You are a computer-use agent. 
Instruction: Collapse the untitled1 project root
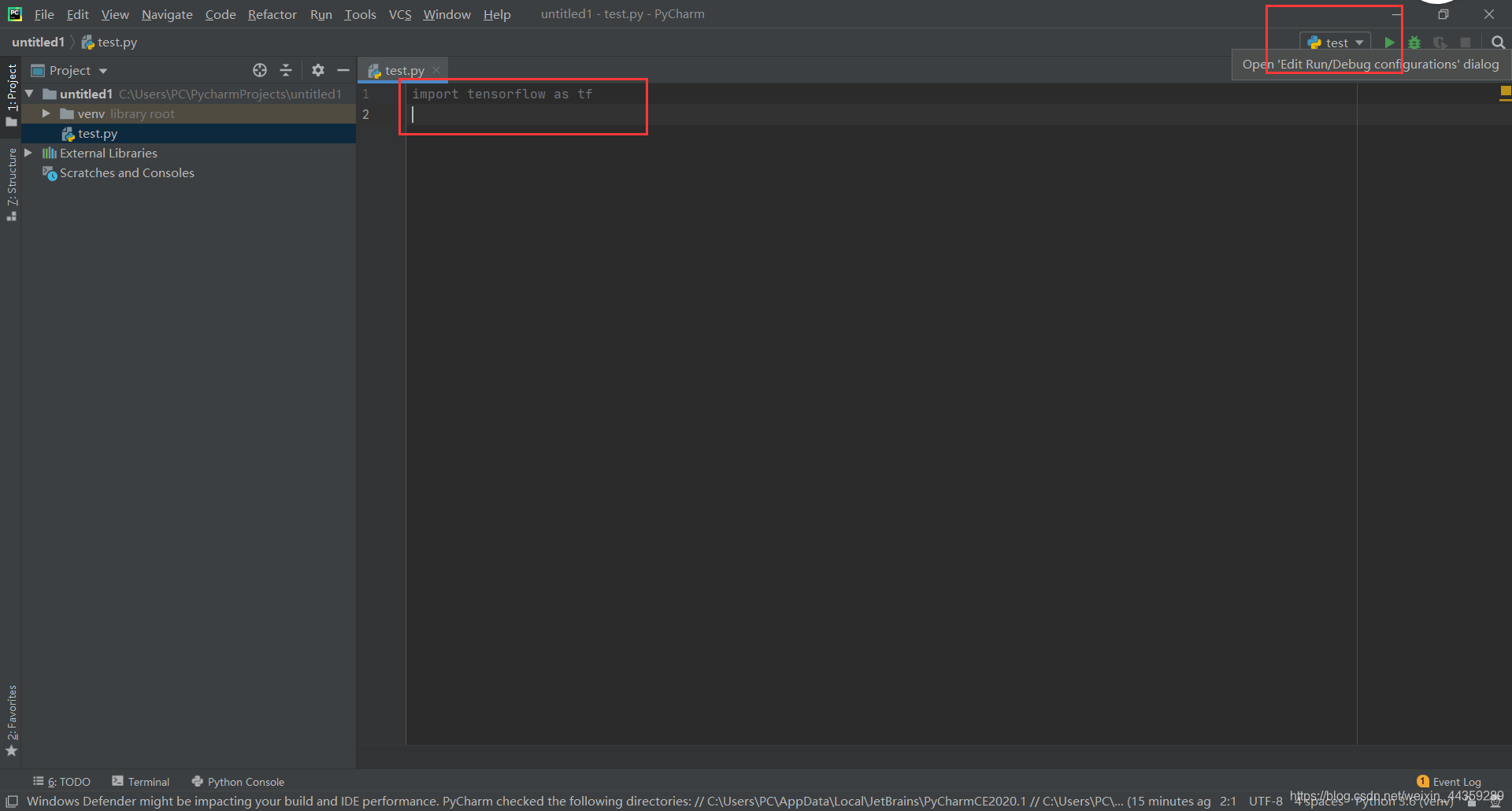[x=29, y=94]
